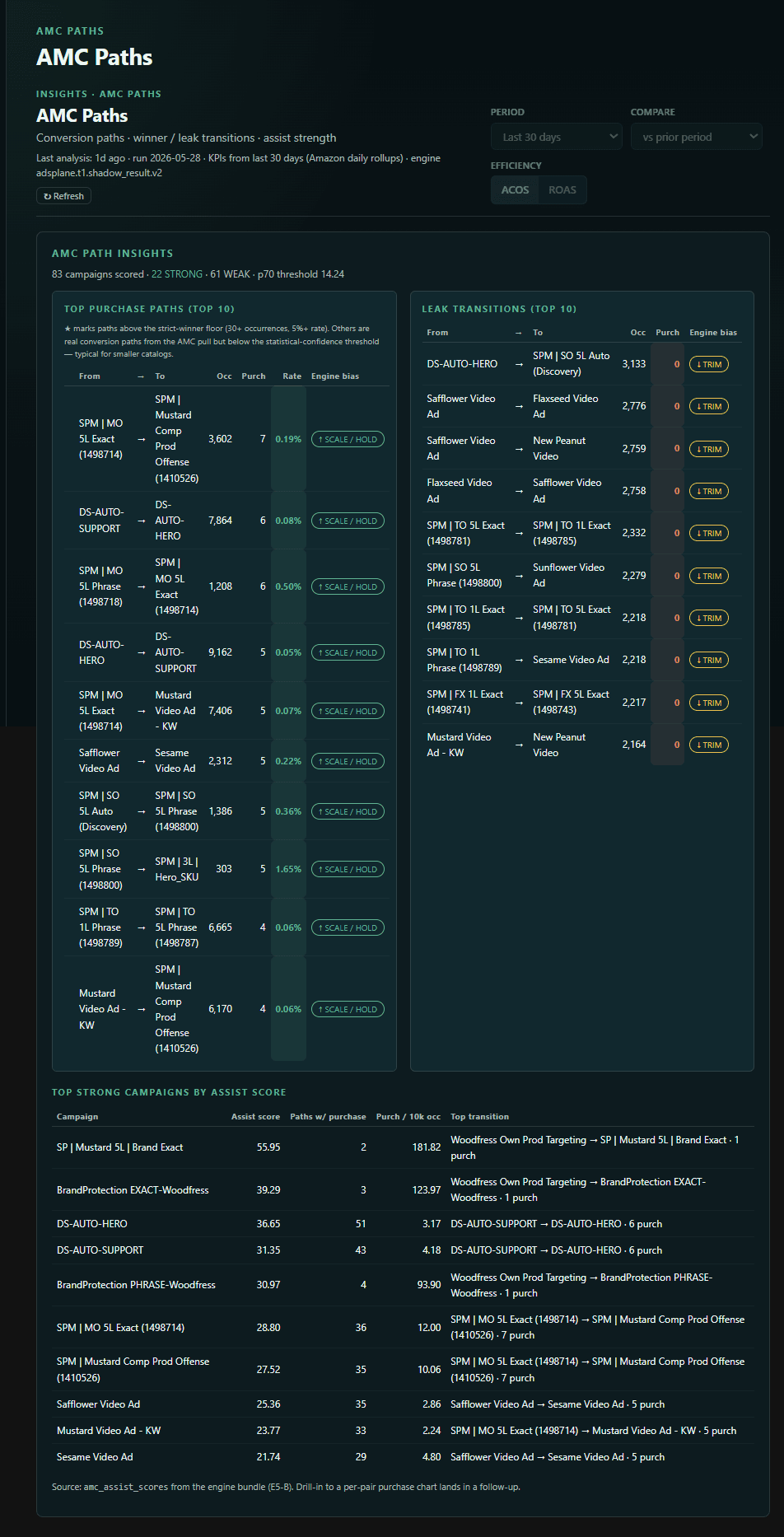Click Scale/Hold badge in the 0.50% rate row

[348, 586]
